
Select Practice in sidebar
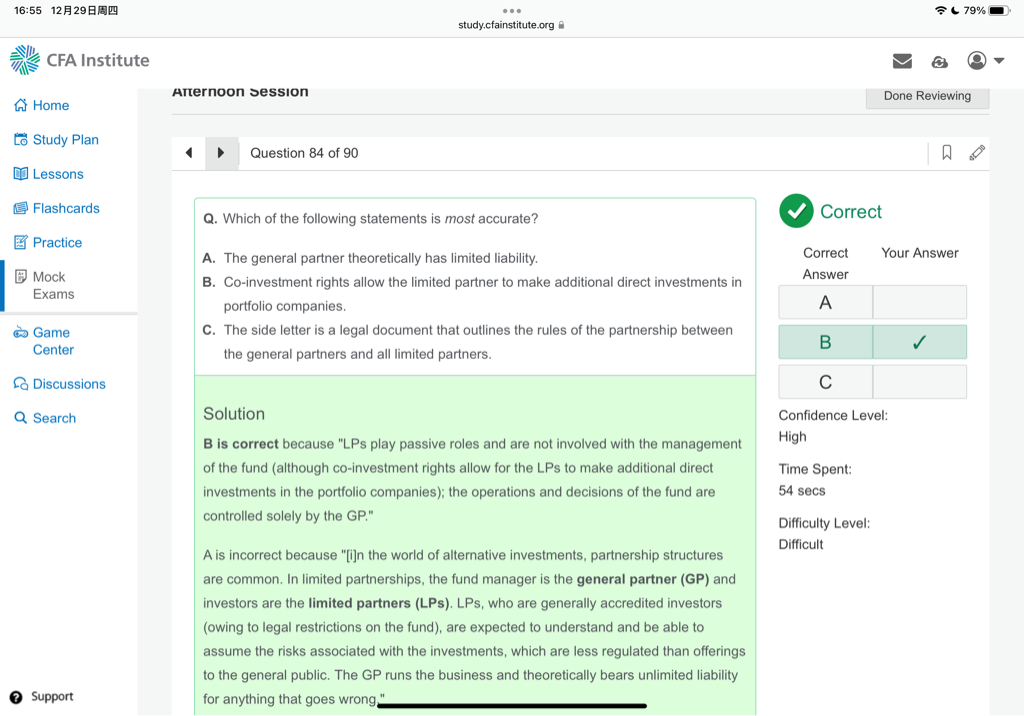[x=57, y=242]
